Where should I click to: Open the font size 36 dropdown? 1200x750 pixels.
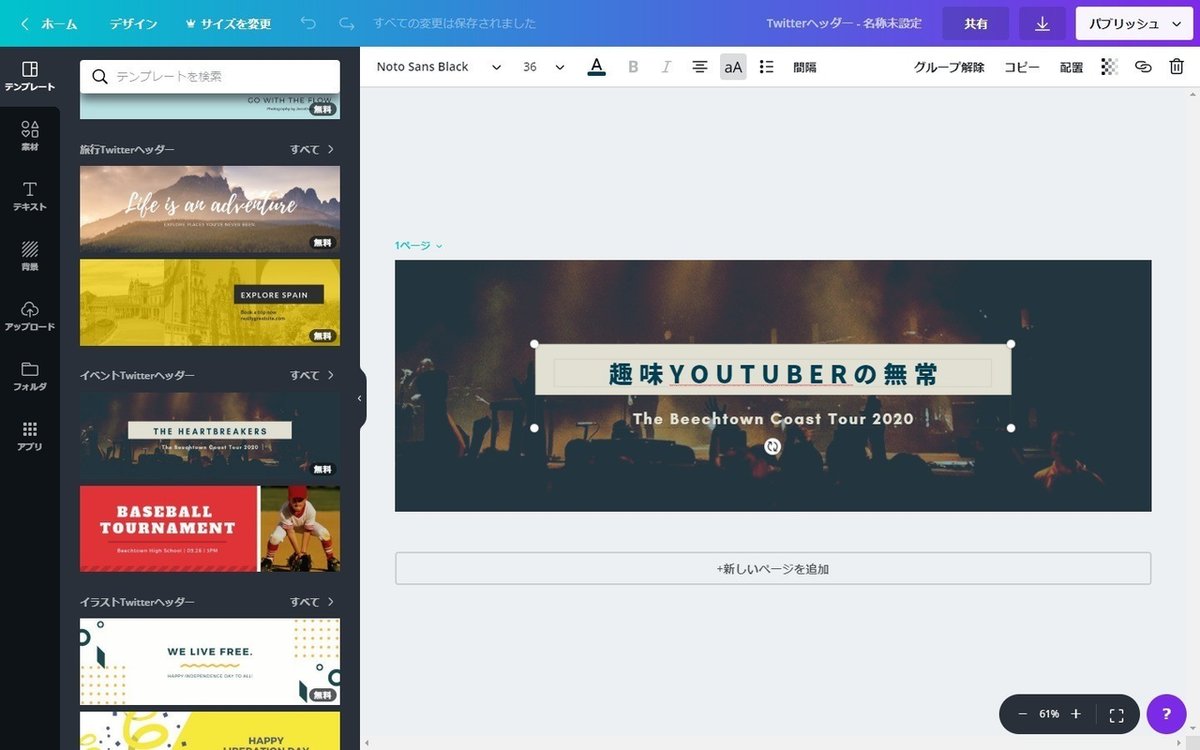tap(543, 67)
